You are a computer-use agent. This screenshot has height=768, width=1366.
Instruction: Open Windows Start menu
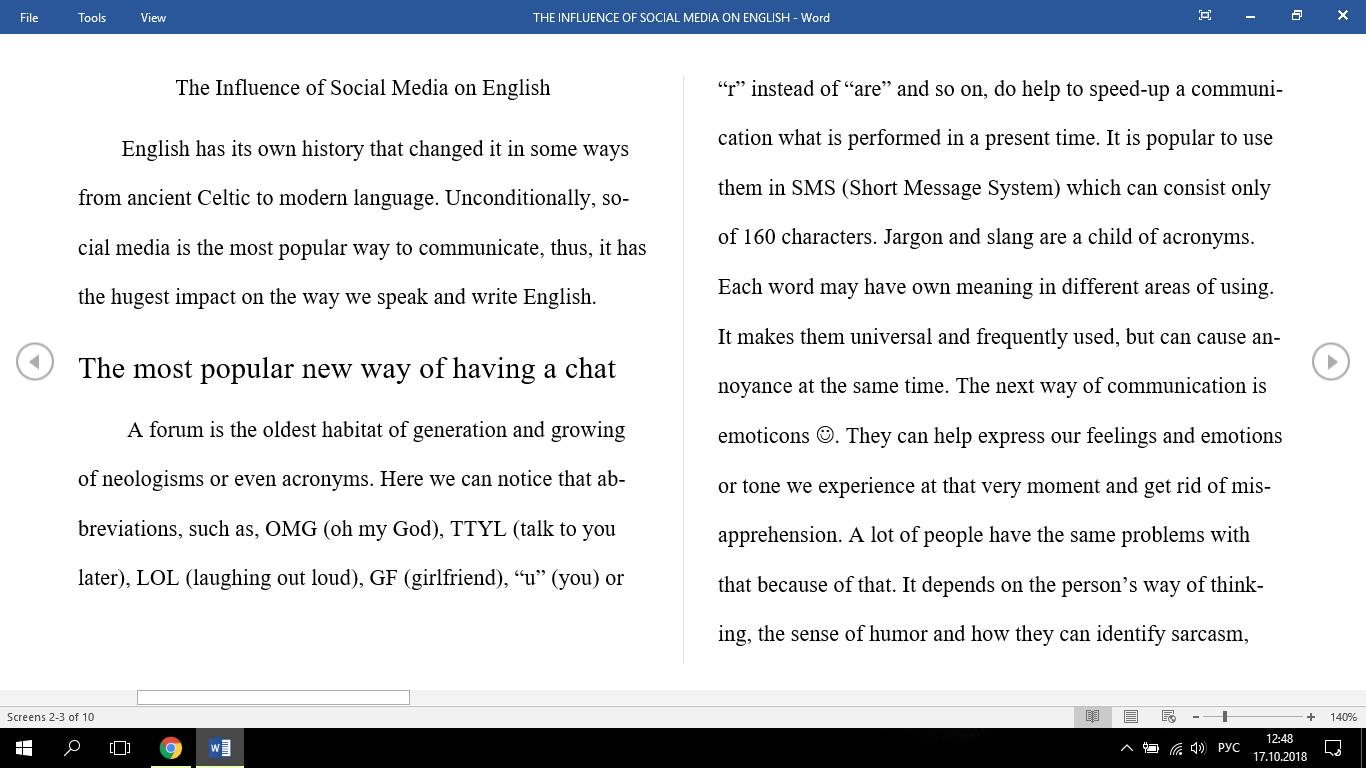(x=24, y=747)
